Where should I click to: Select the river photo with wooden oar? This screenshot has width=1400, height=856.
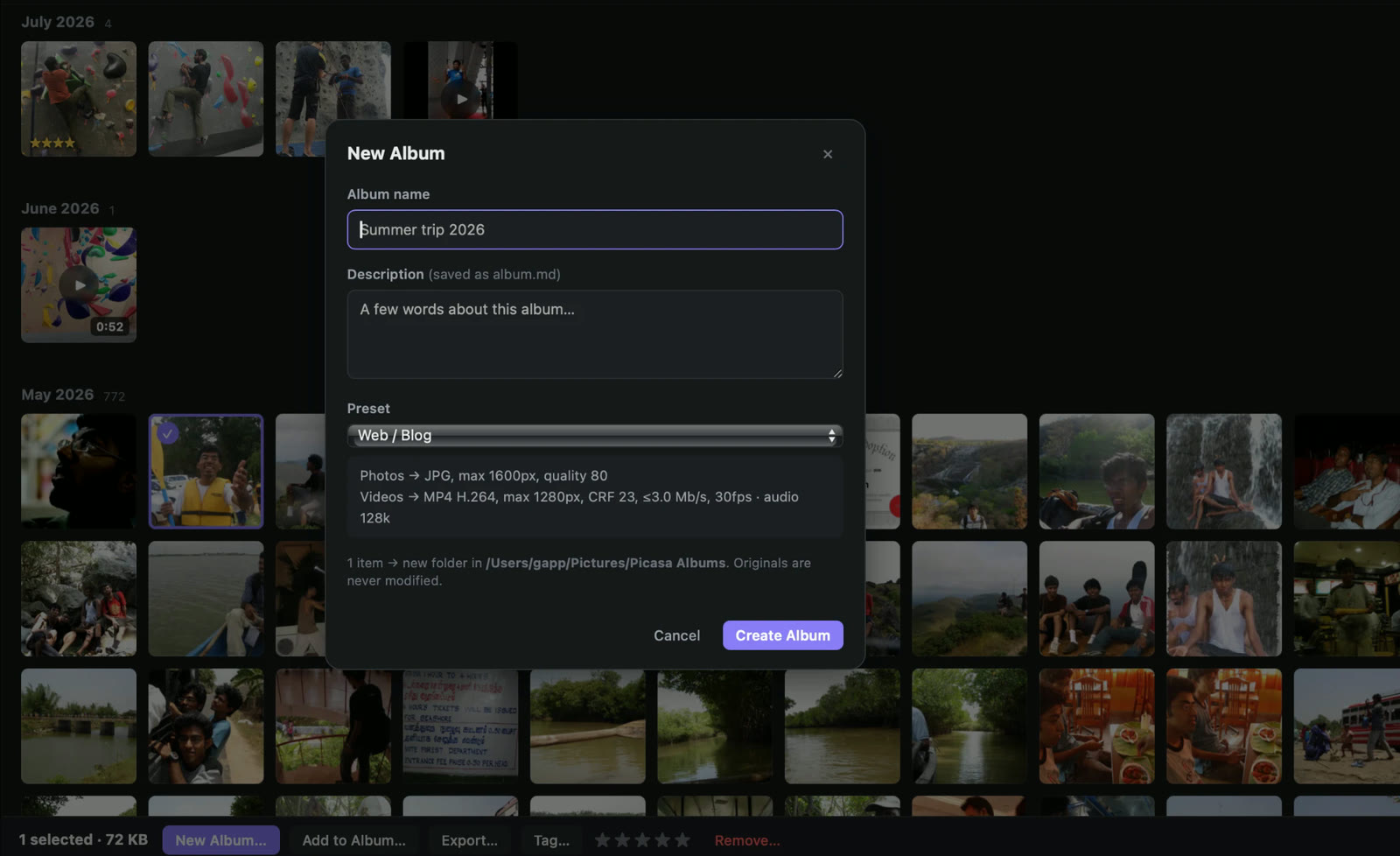click(x=588, y=726)
